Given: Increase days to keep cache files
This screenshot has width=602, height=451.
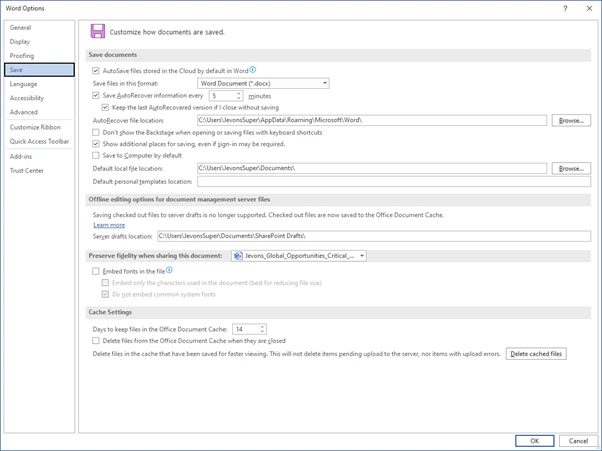Looking at the screenshot, I should point(262,327).
